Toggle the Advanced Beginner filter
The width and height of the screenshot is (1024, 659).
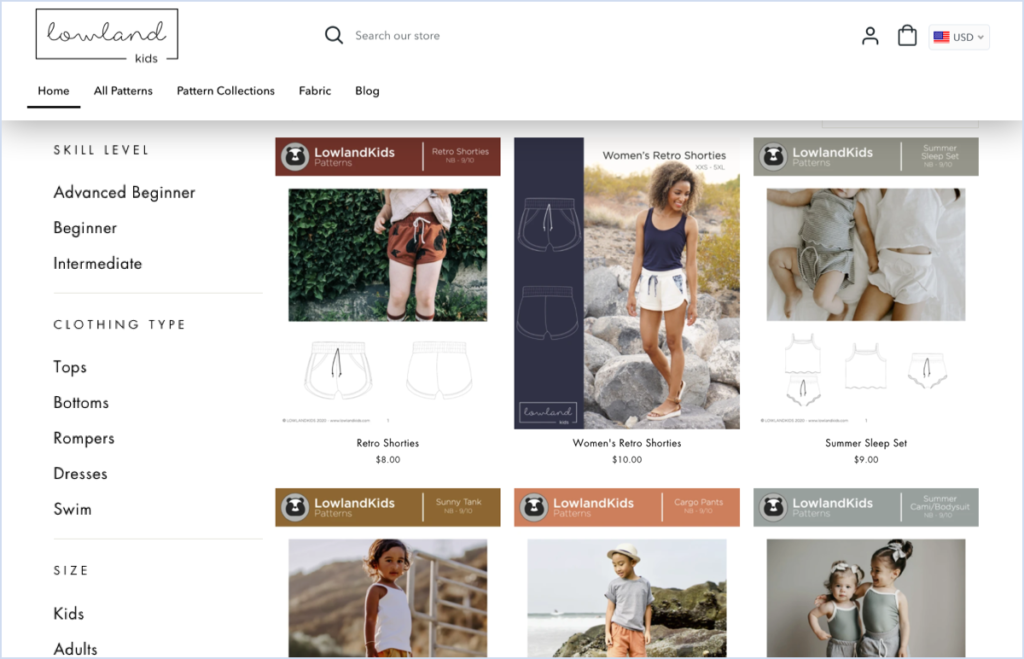[x=124, y=192]
